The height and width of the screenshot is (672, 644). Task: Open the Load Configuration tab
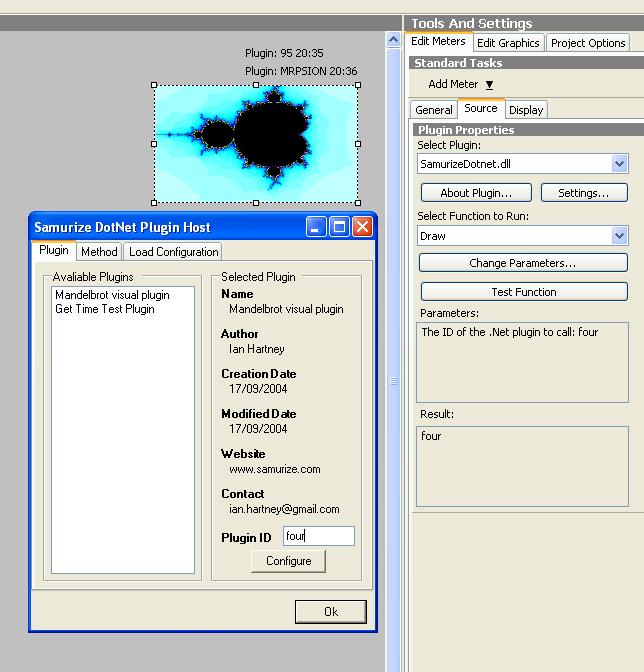pos(174,252)
